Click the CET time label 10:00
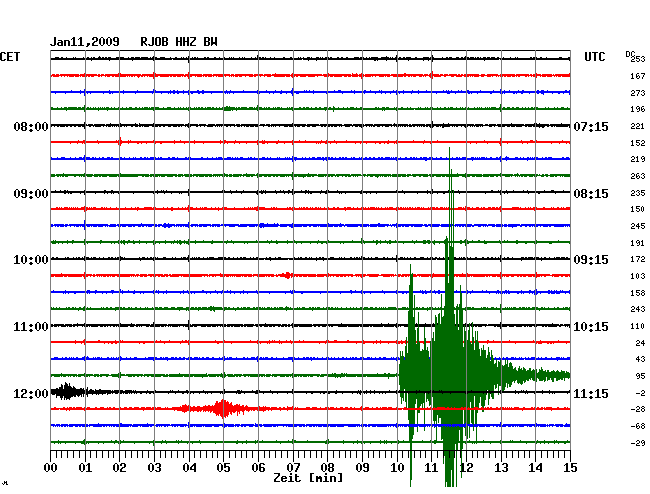The image size is (650, 494). 31,260
